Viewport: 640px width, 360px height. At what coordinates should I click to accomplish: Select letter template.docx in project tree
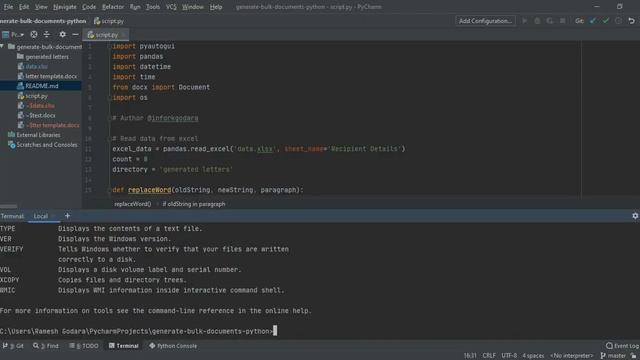[x=51, y=76]
